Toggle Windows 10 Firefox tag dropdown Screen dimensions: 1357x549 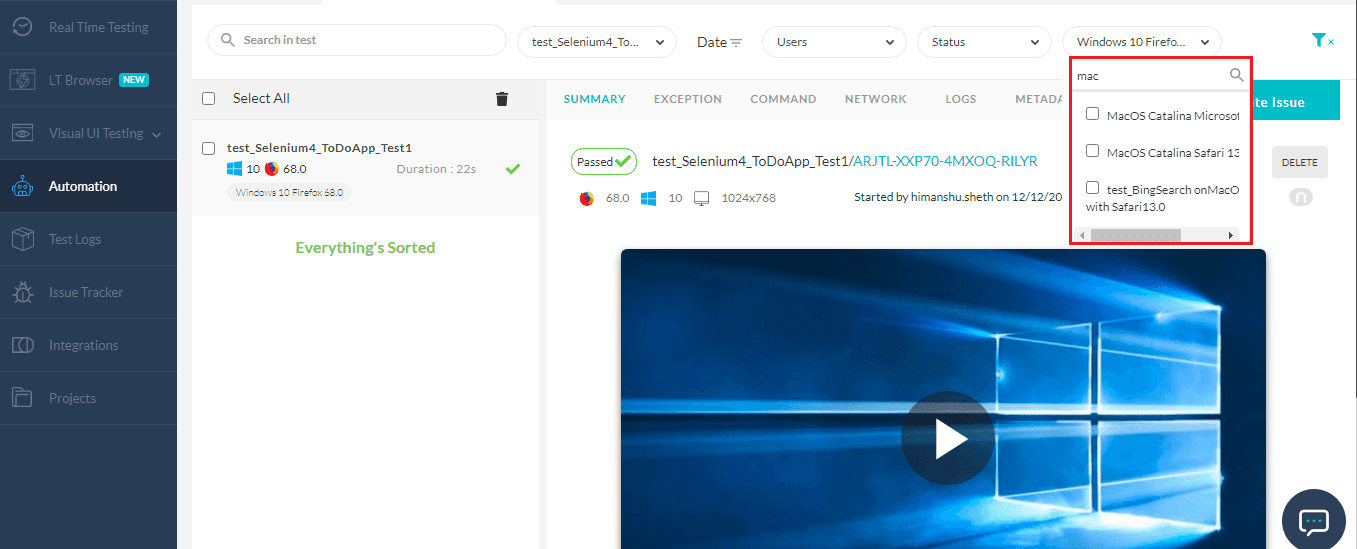(x=1141, y=42)
